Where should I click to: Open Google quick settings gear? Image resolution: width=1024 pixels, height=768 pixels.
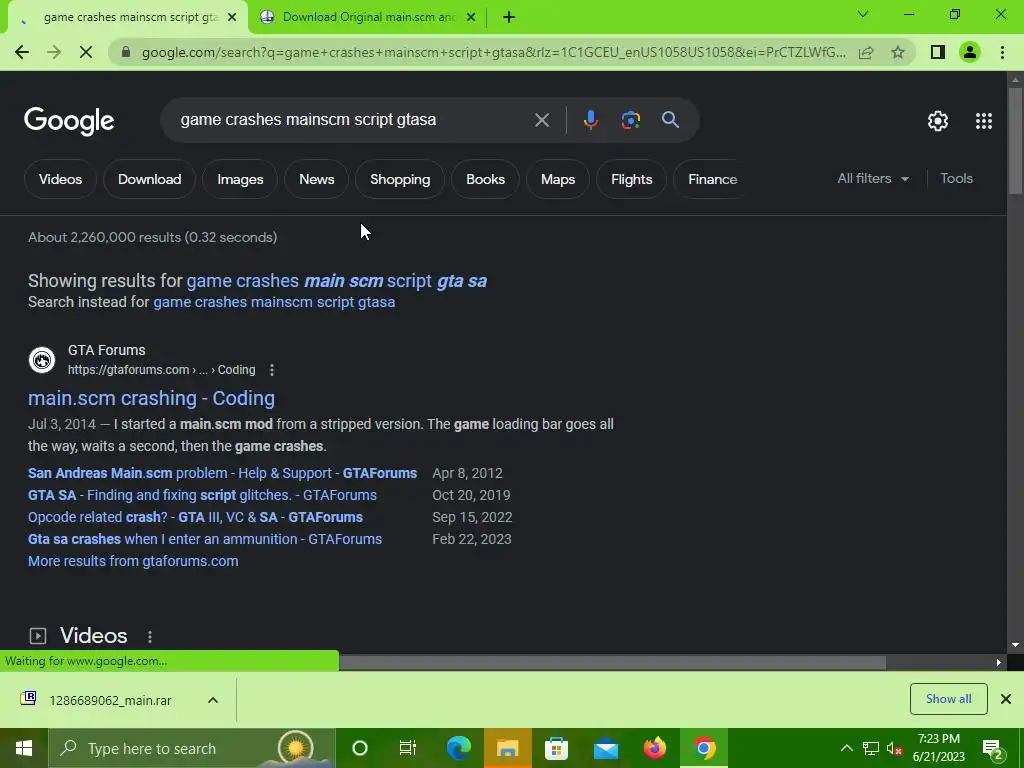pos(938,121)
